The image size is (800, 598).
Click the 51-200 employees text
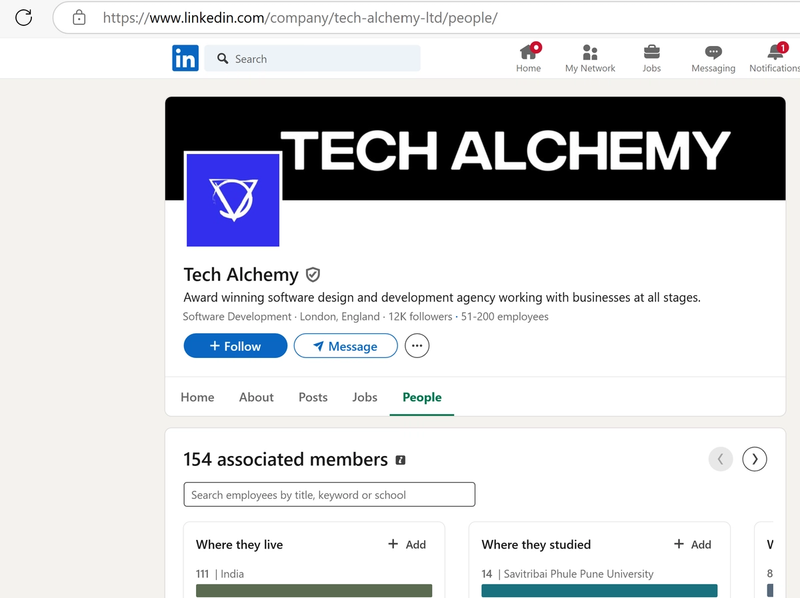point(505,316)
